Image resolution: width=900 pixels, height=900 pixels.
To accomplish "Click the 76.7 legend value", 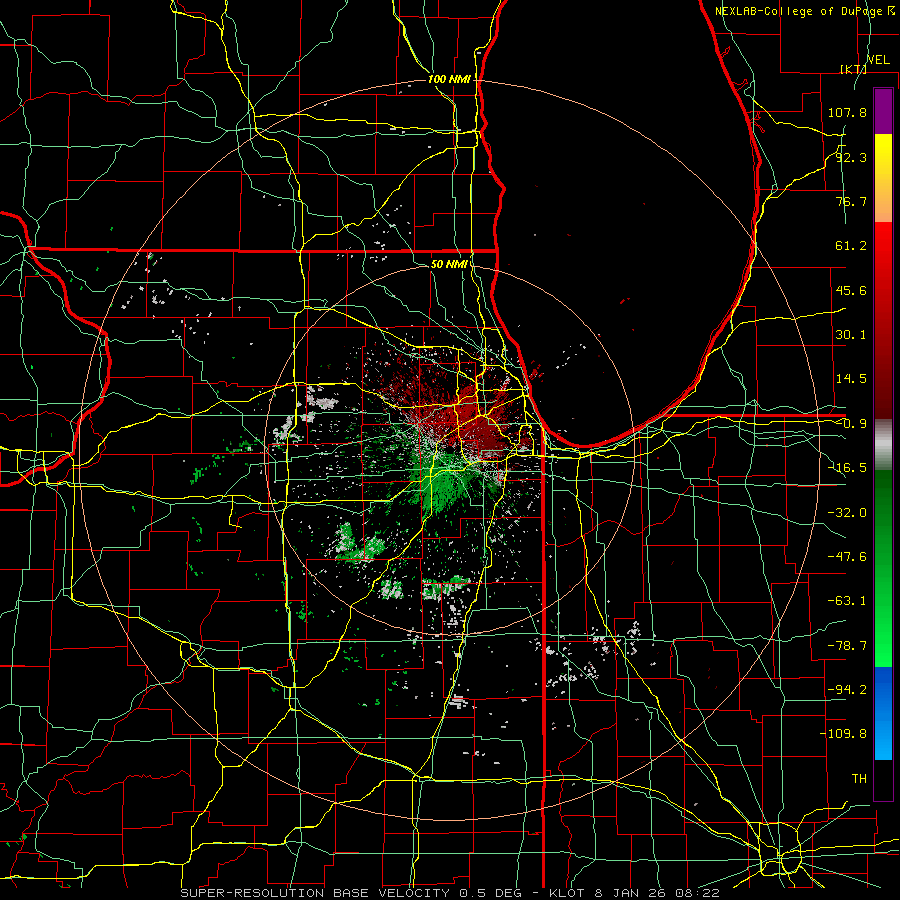I will tap(851, 201).
